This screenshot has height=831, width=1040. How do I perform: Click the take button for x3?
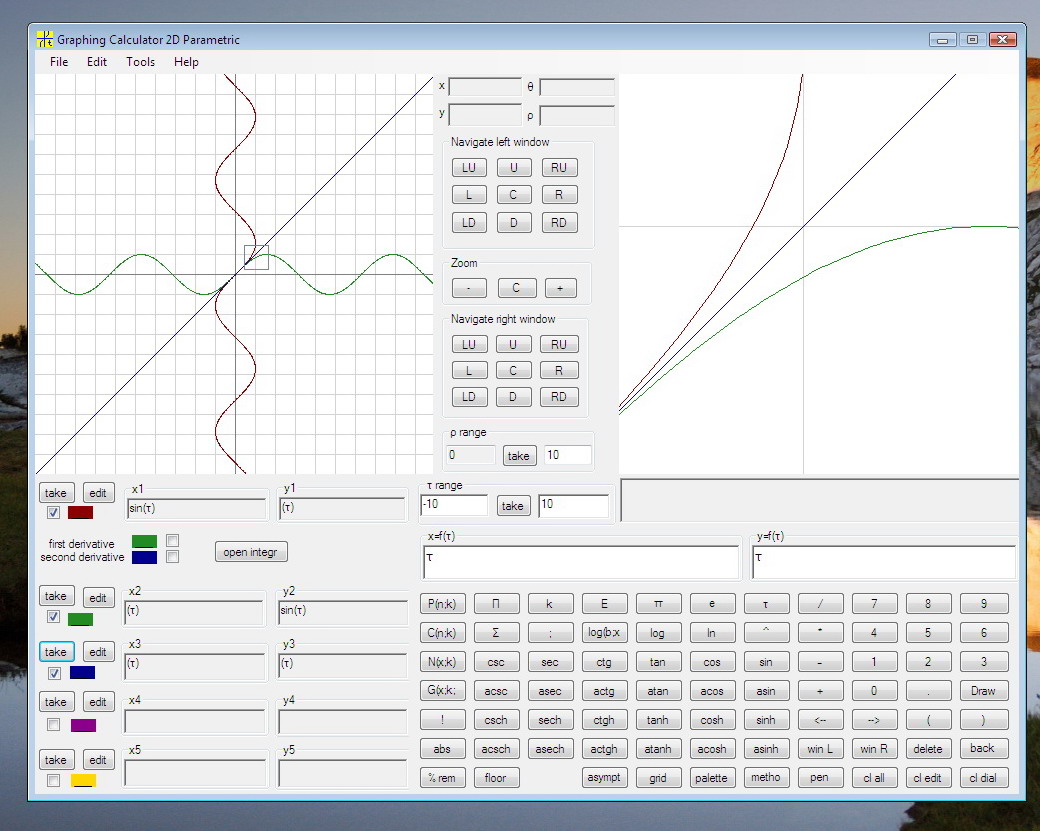coord(56,652)
